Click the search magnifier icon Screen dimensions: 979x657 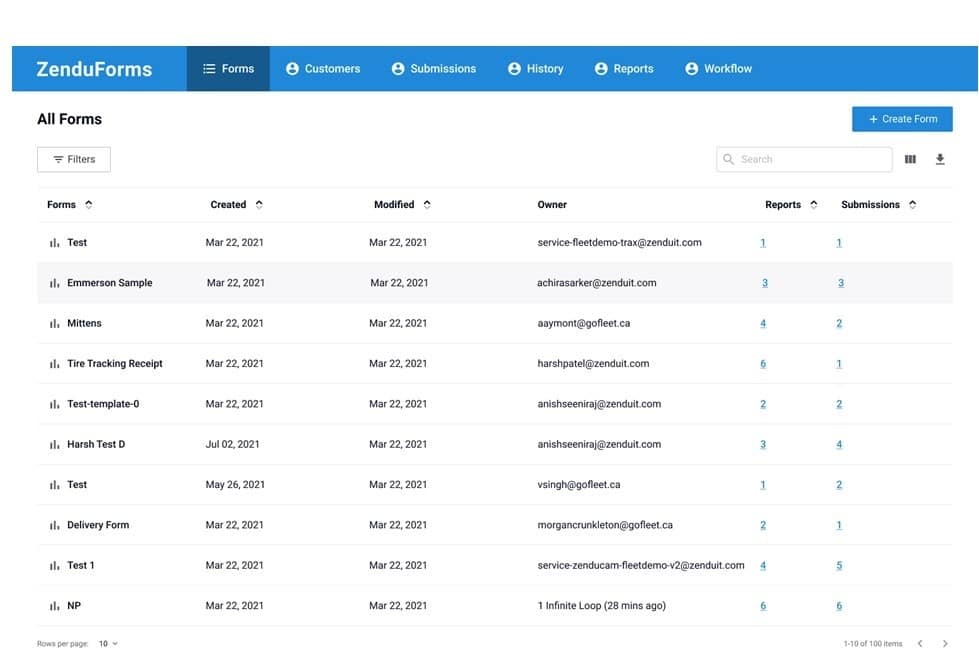[x=728, y=159]
